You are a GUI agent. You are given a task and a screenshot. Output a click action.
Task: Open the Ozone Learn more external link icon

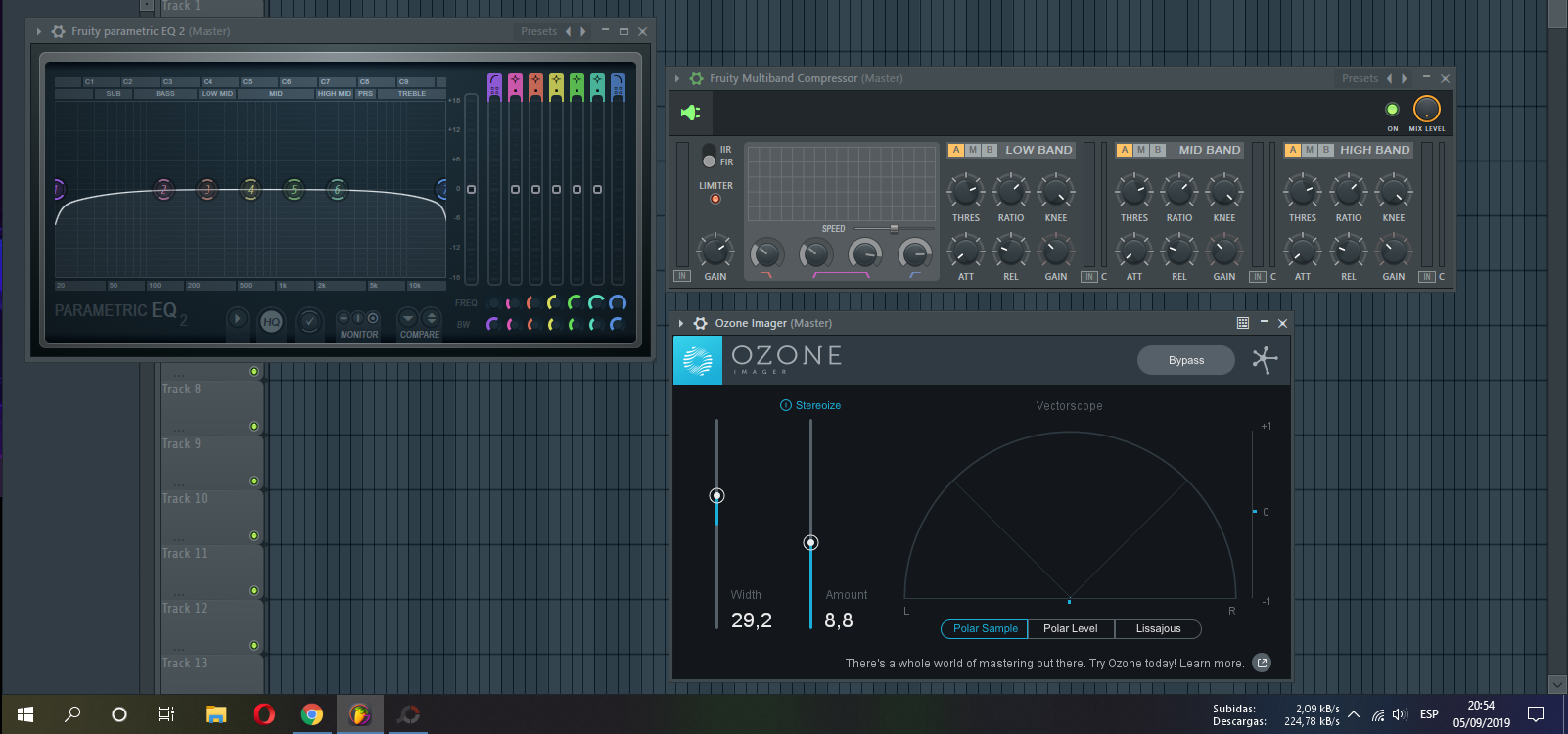[1262, 663]
